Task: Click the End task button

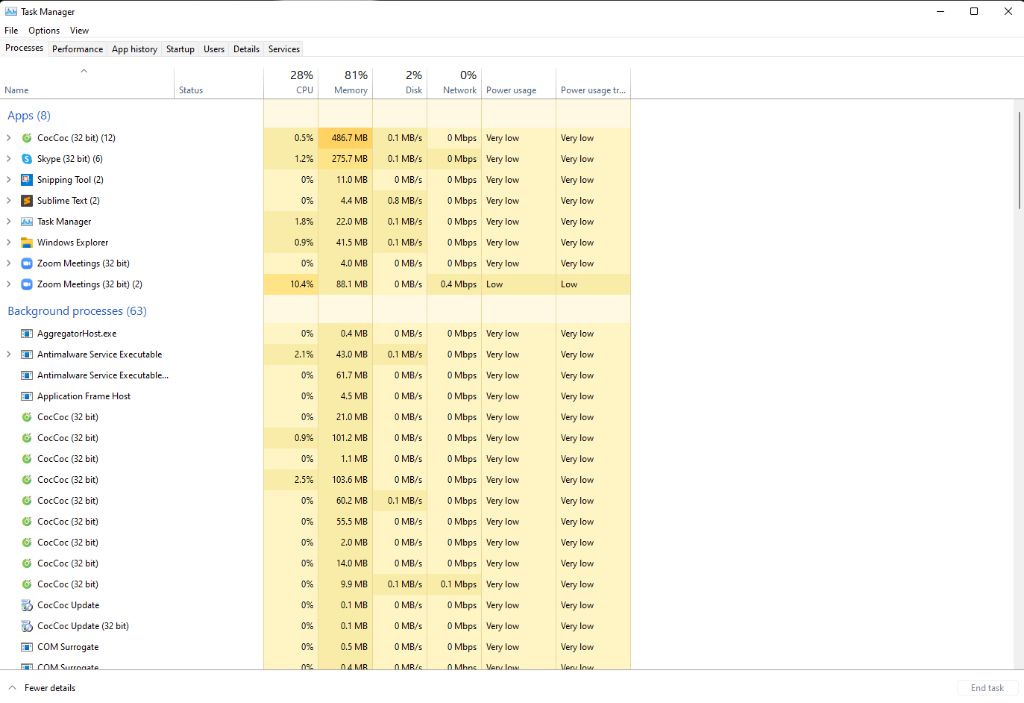Action: point(987,687)
